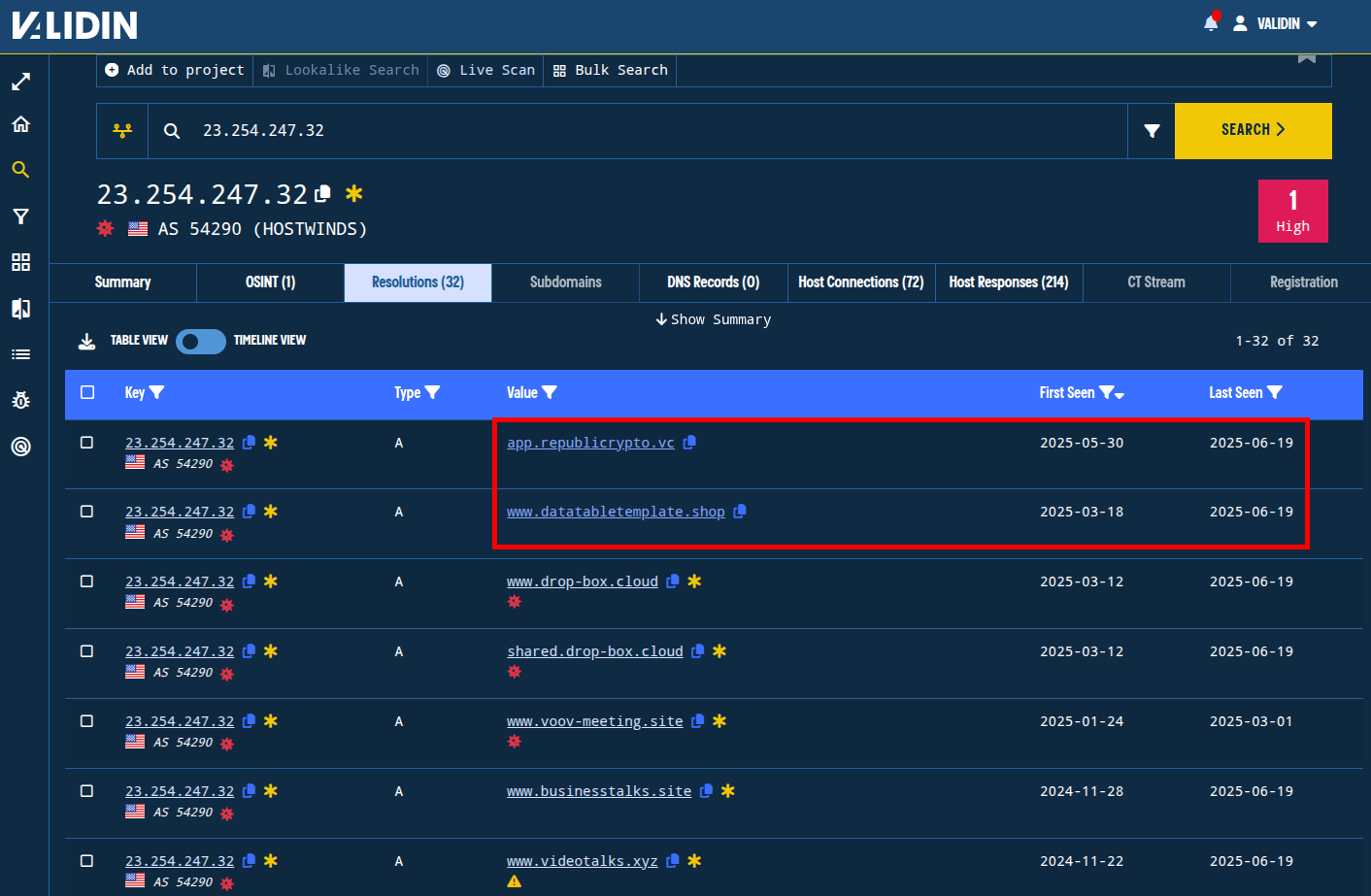Screen dimensions: 1371x896
Task: Click the Validin logo
Action: [75, 24]
